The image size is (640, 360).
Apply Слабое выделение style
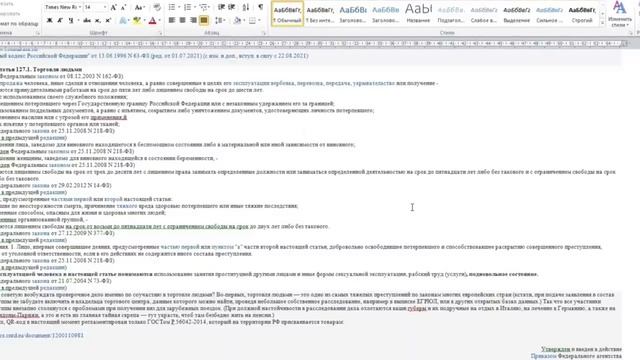(484, 14)
